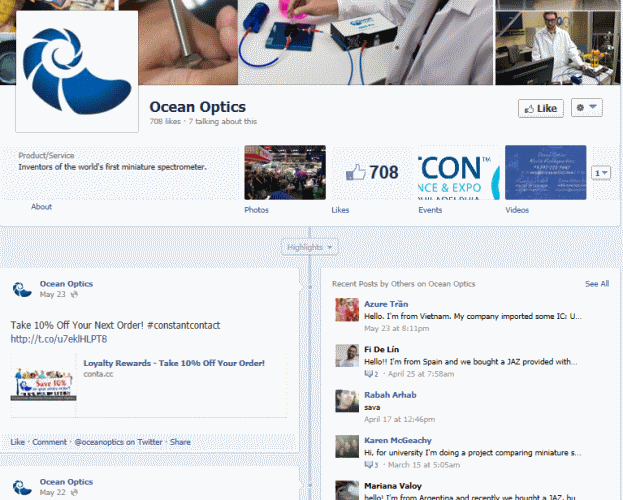Viewport: 623px width, 500px height.
Task: Open the March 15 at 5:05am timestamp
Action: pos(424,465)
